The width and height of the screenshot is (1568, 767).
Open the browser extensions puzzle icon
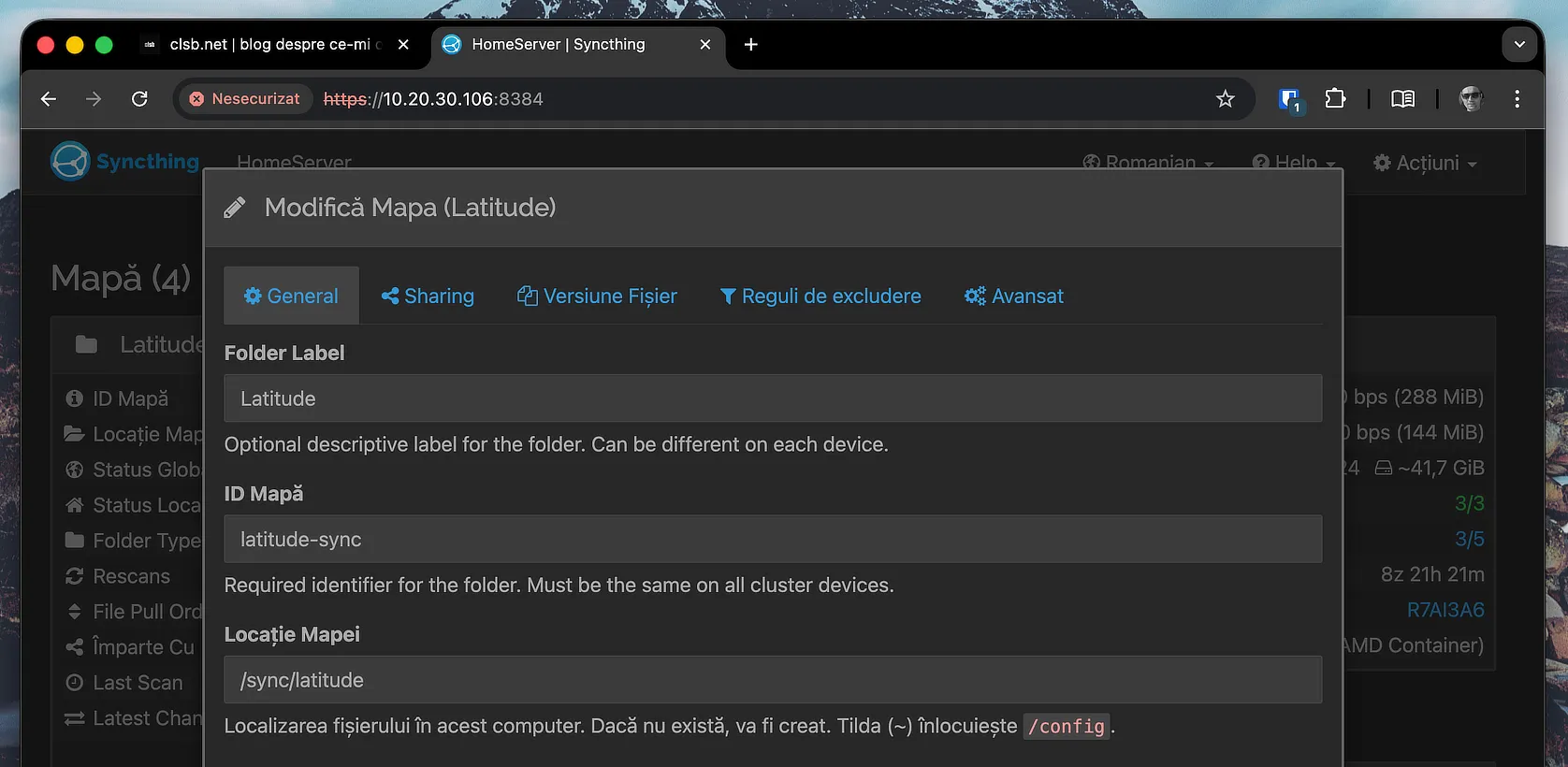[x=1335, y=99]
